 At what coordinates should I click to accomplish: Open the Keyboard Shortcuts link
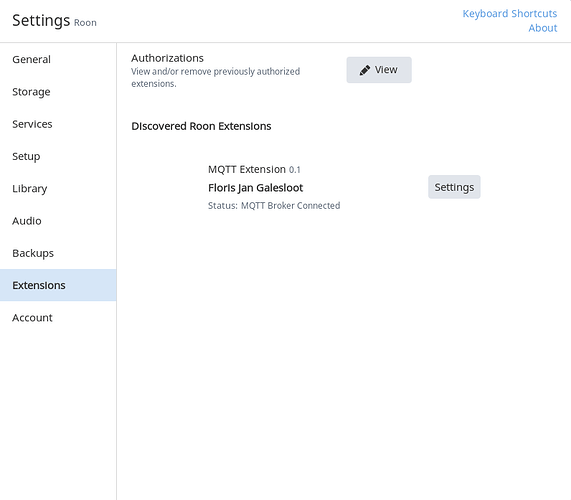click(509, 14)
